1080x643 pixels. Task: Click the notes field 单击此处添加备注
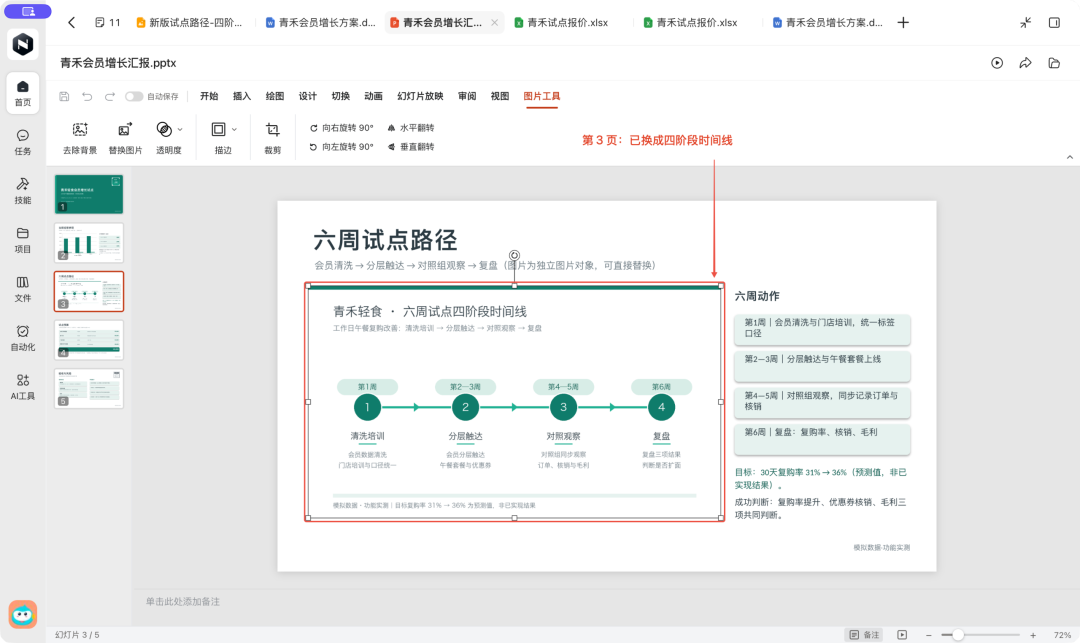point(183,602)
